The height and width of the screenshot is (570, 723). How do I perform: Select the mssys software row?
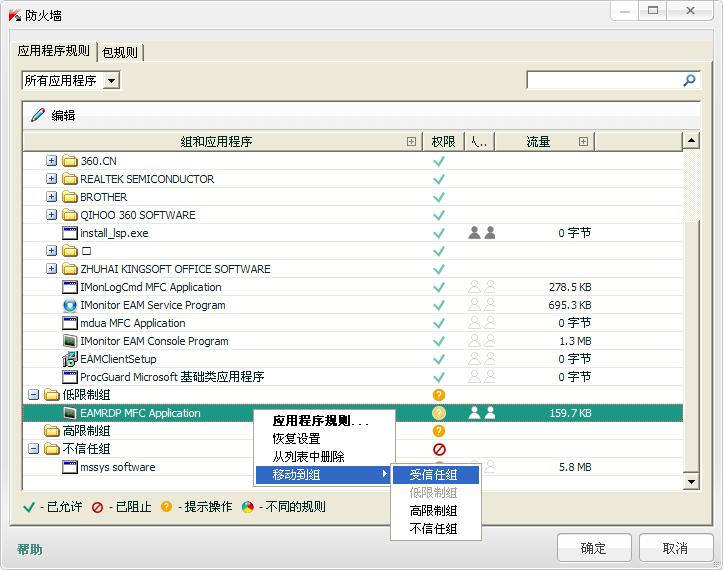point(353,467)
